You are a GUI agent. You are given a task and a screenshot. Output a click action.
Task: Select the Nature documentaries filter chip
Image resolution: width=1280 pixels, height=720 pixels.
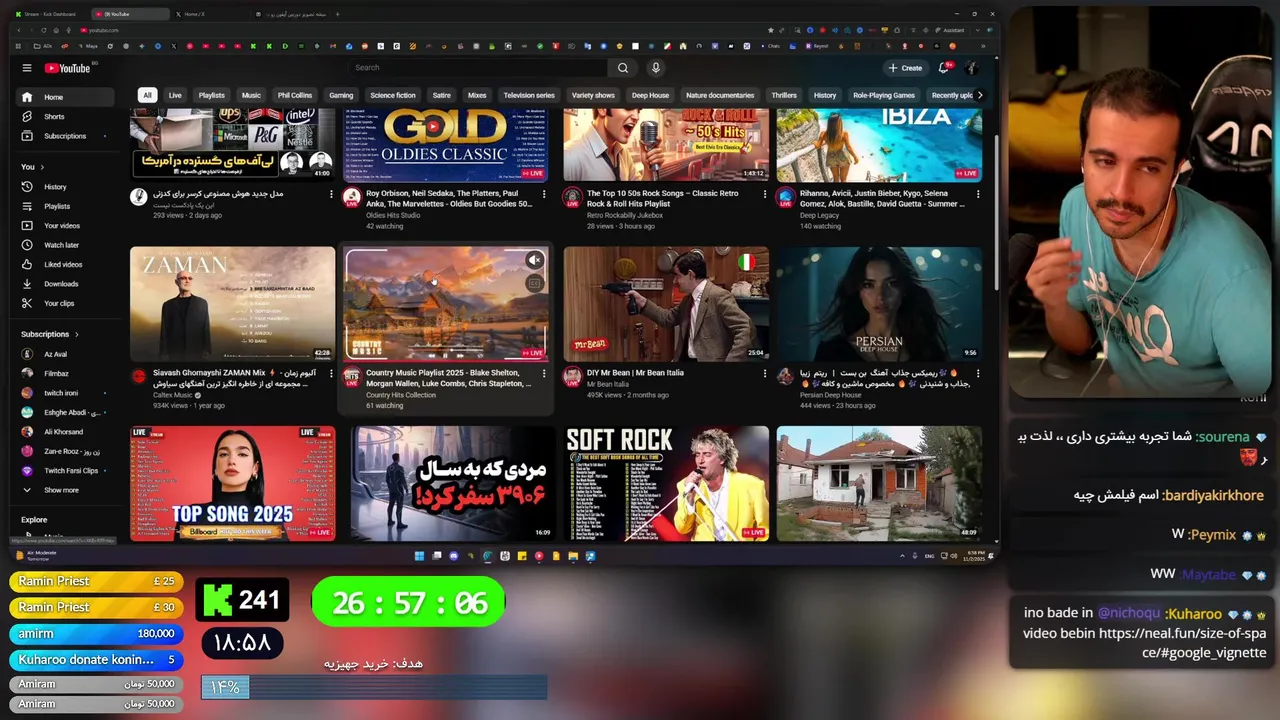(720, 95)
